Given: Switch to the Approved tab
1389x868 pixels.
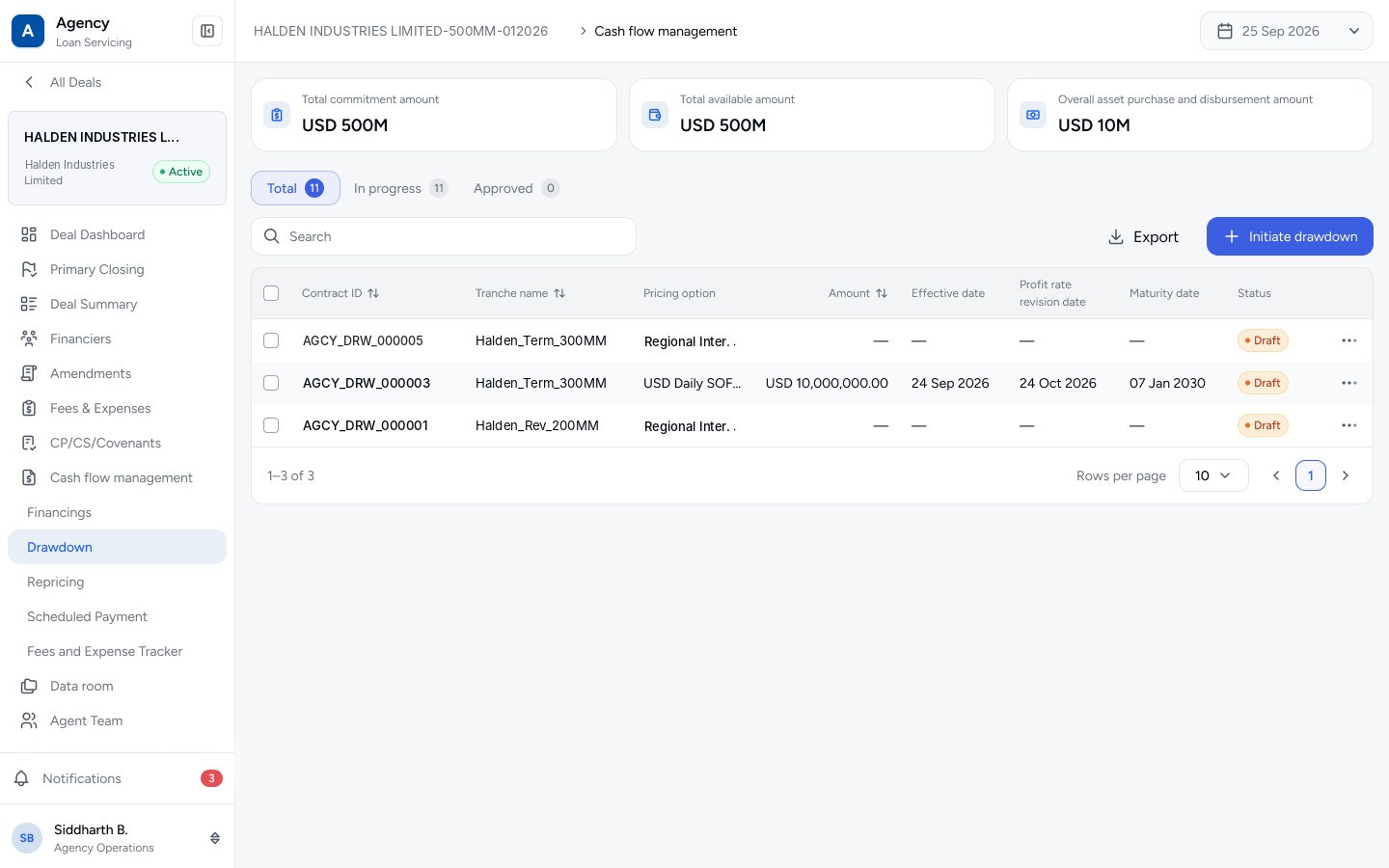Looking at the screenshot, I should [516, 188].
